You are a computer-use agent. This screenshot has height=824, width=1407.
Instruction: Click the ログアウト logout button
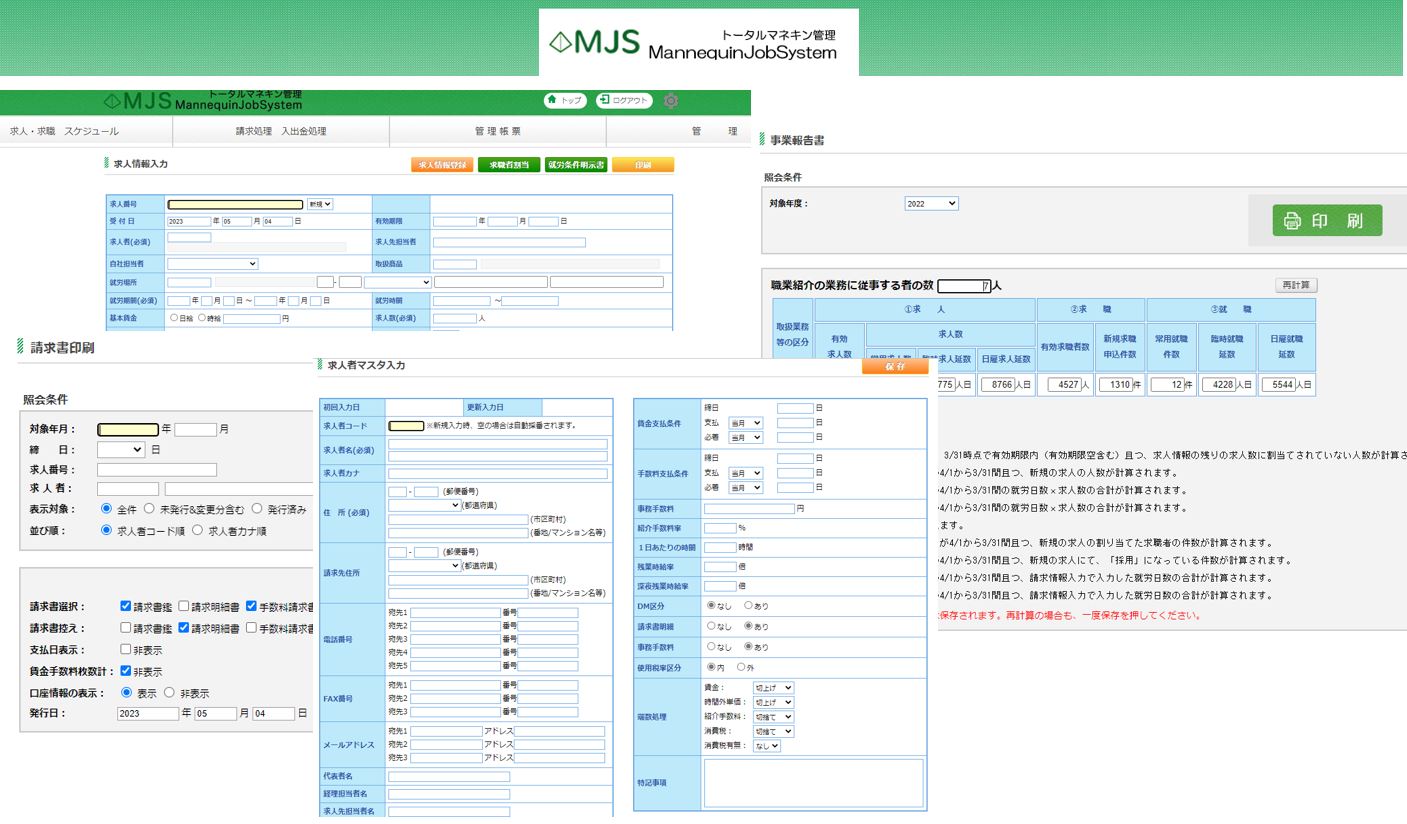point(624,101)
